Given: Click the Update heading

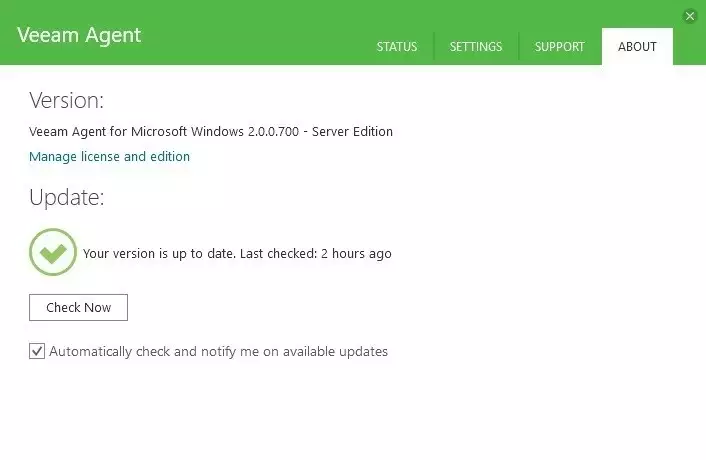Looking at the screenshot, I should [x=66, y=197].
